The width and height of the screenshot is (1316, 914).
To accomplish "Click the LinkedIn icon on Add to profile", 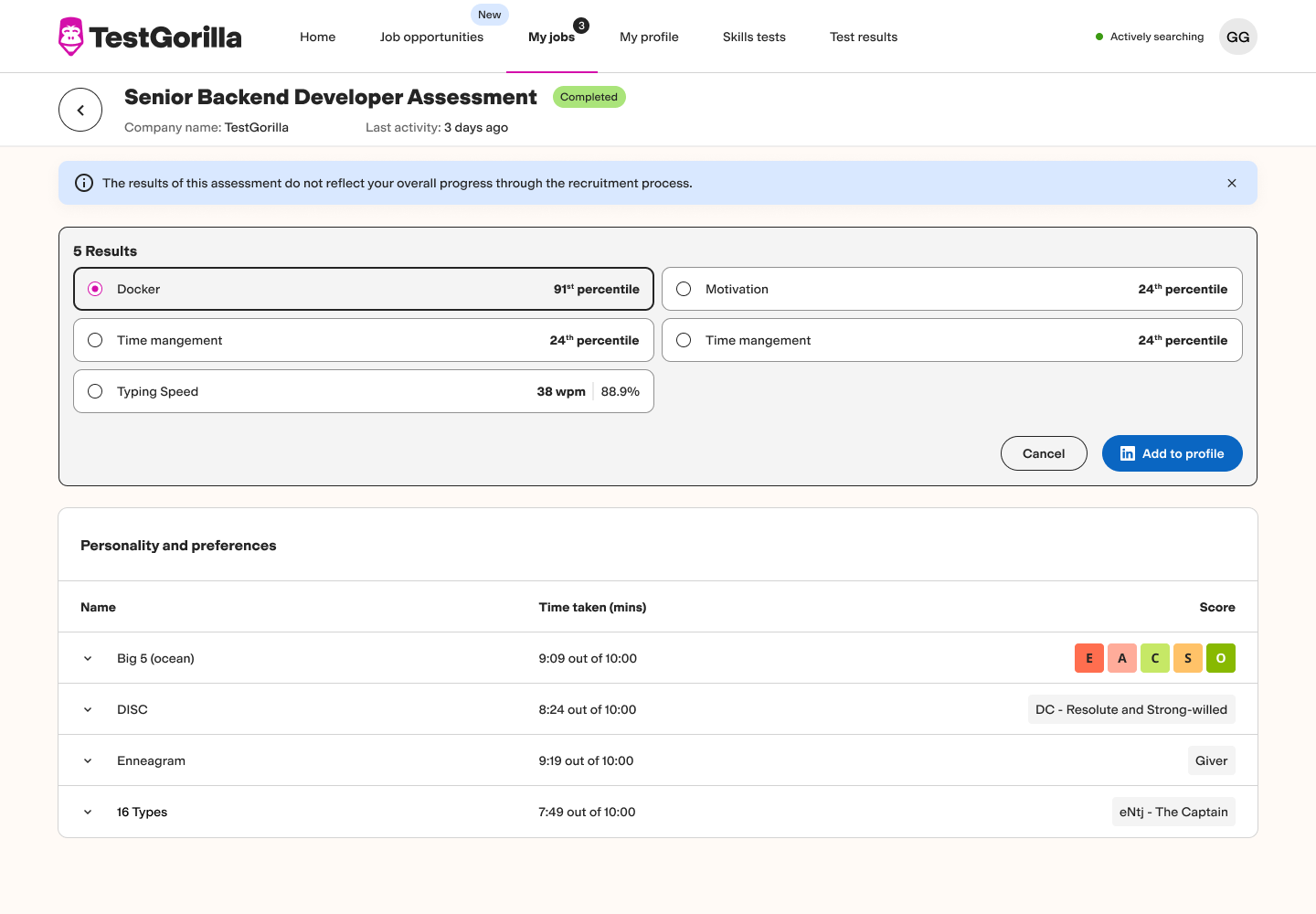I will pyautogui.click(x=1128, y=453).
